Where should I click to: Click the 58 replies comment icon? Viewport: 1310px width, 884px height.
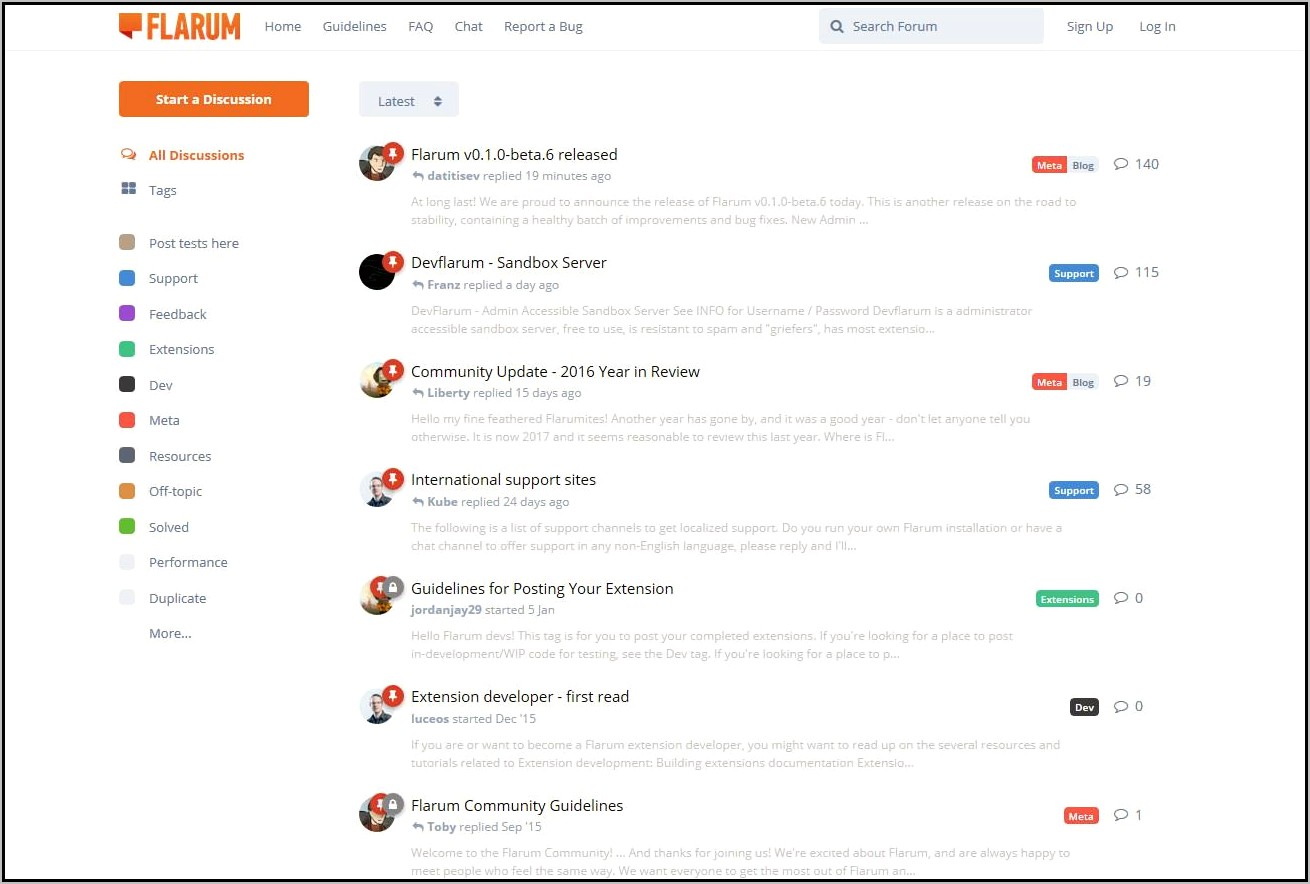point(1121,489)
